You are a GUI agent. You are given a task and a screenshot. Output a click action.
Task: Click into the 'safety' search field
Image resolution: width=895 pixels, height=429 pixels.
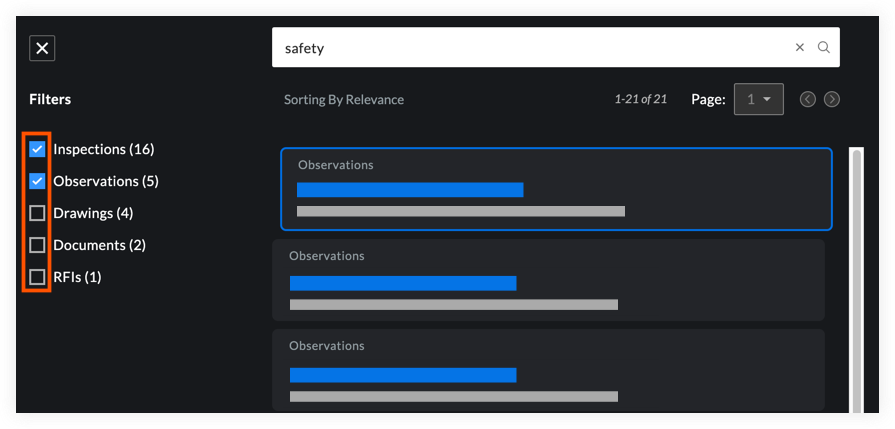(x=530, y=47)
